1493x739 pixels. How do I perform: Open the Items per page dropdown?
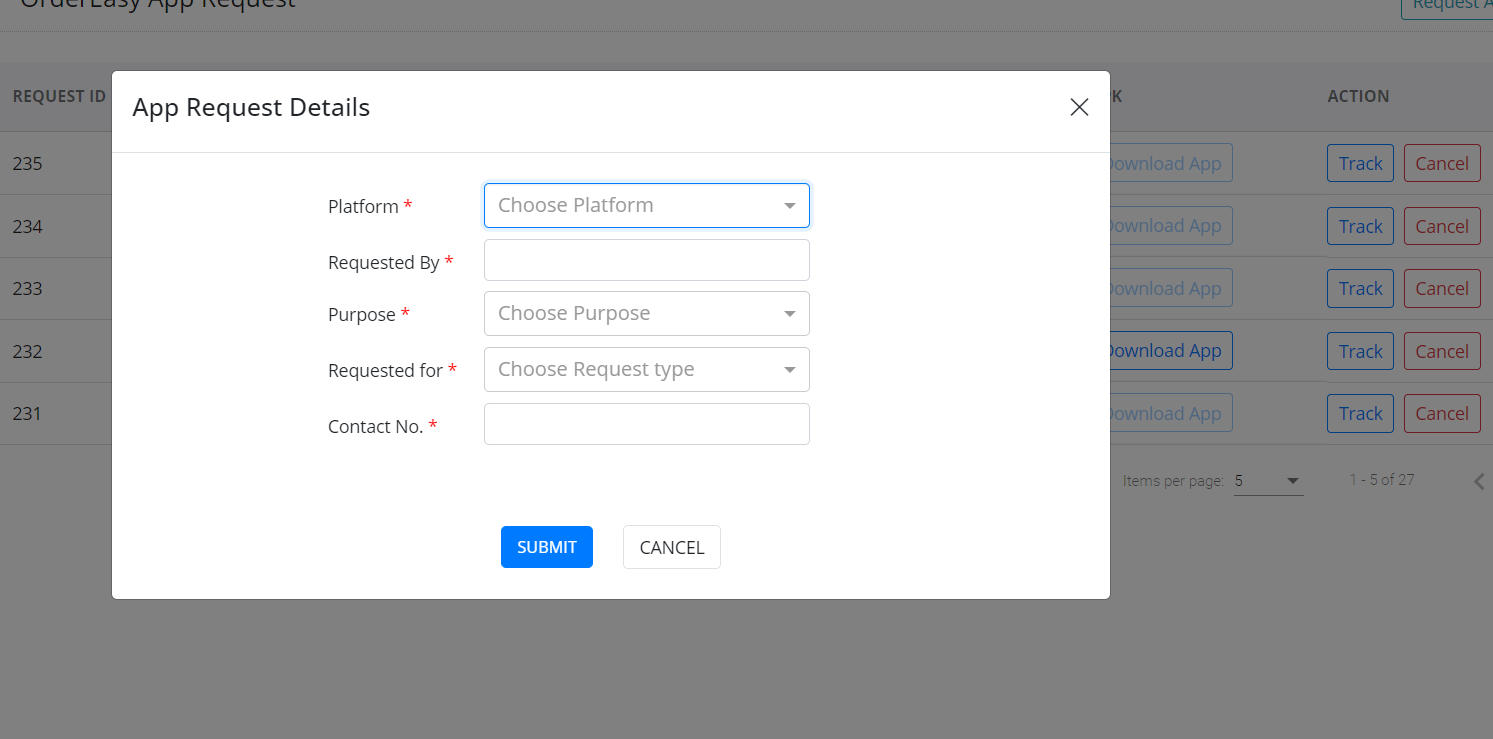click(1268, 481)
